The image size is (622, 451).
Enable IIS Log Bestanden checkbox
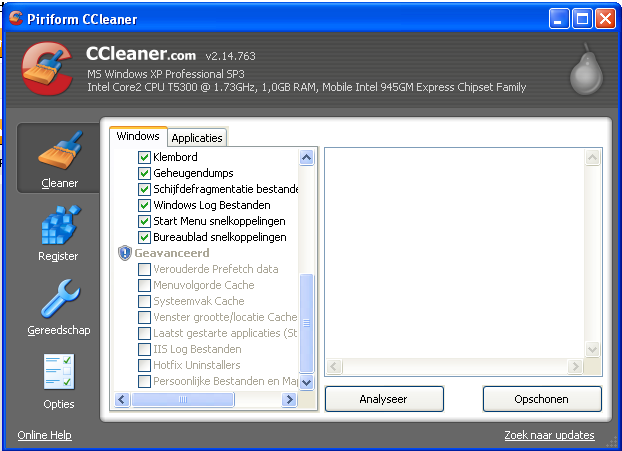144,349
